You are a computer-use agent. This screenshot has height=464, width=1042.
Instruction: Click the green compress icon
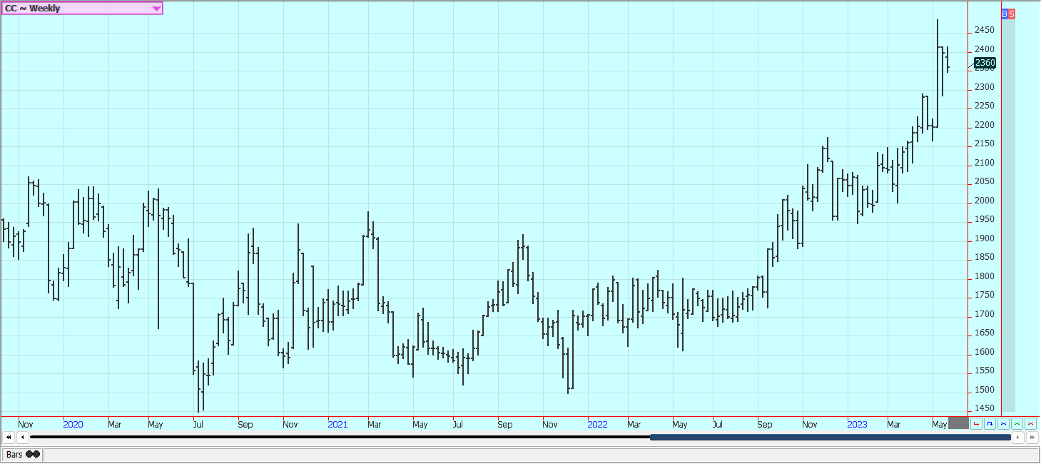[1017, 424]
